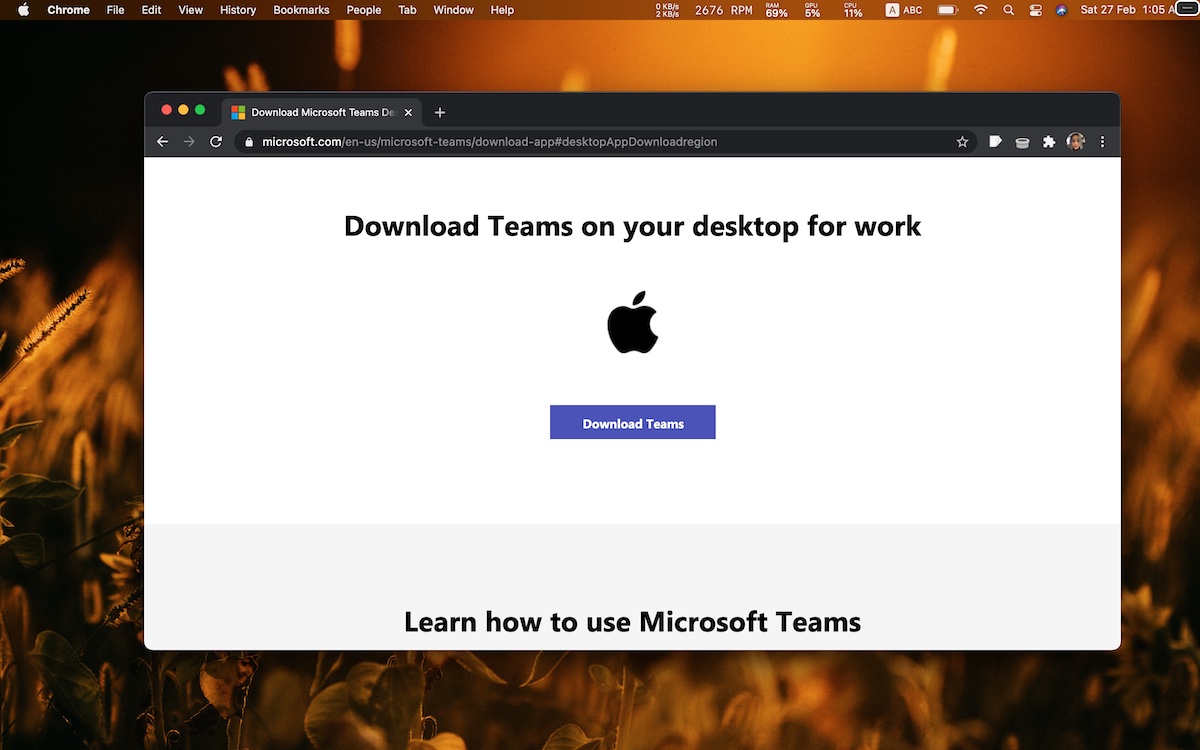Image resolution: width=1200 pixels, height=750 pixels.
Task: Click the CPU 11% menu bar indicator
Action: [852, 10]
